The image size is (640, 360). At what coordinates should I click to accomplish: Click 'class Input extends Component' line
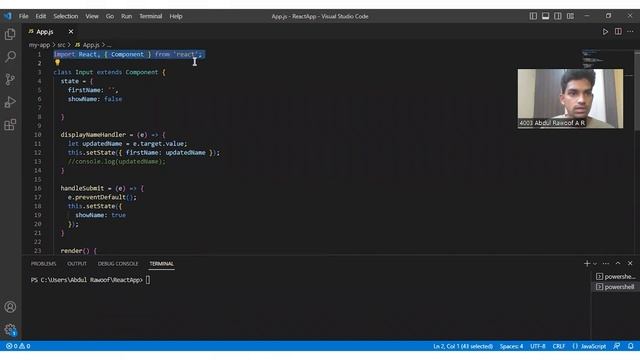[x=109, y=72]
